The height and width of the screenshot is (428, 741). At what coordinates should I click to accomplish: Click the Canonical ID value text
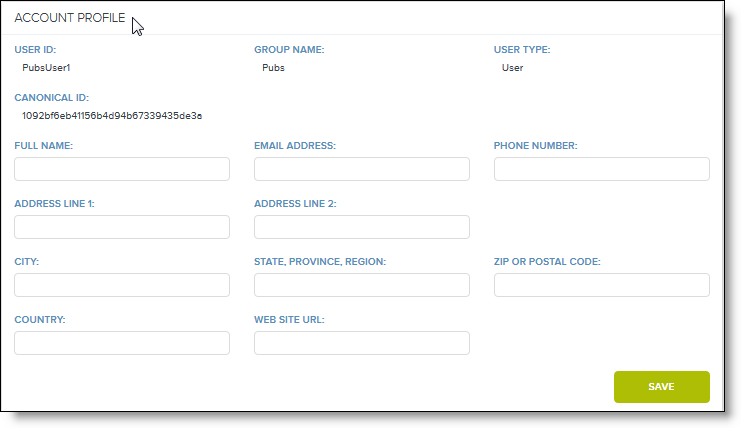(112, 116)
